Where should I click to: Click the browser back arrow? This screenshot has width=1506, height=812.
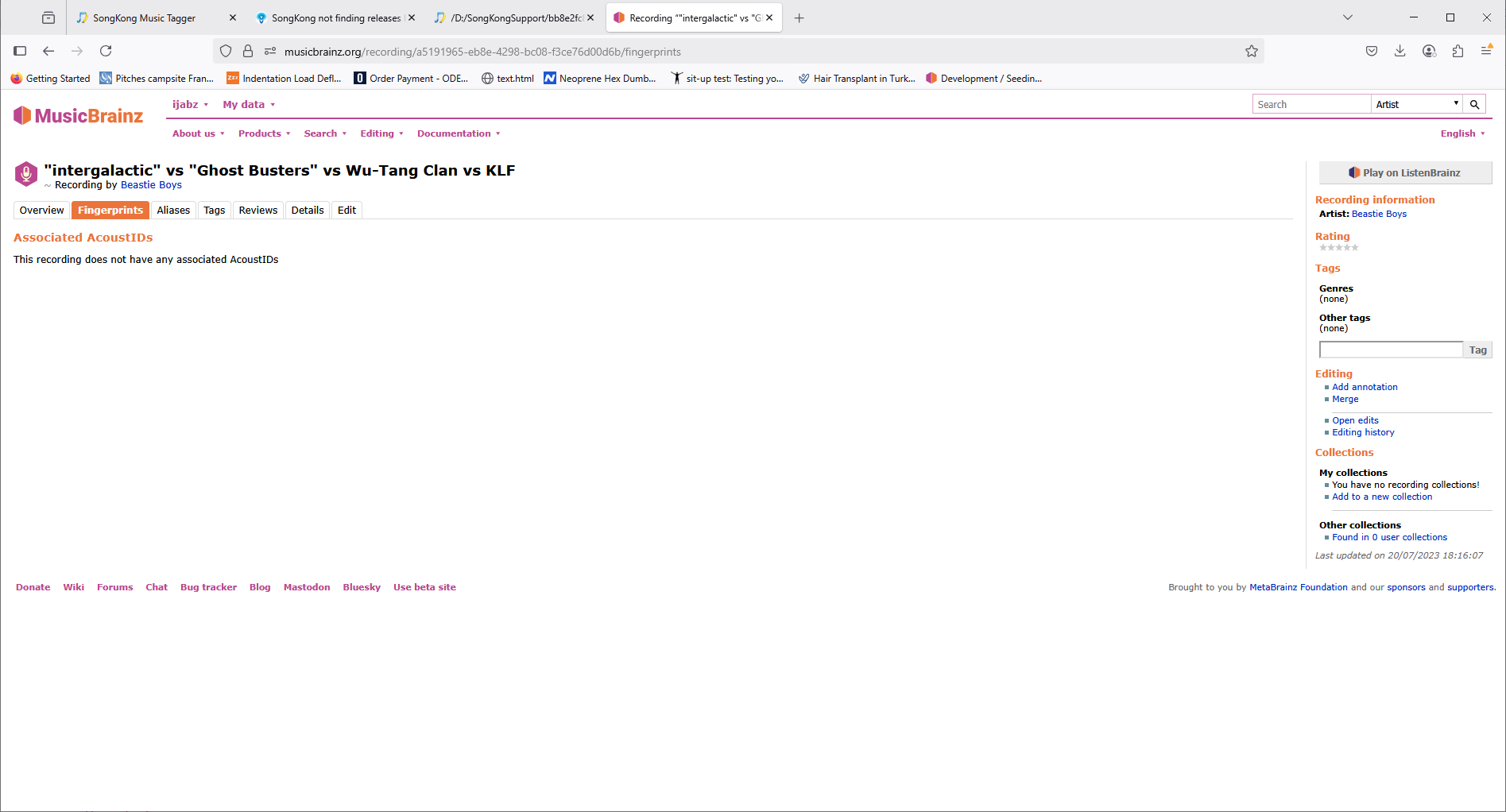[x=48, y=51]
